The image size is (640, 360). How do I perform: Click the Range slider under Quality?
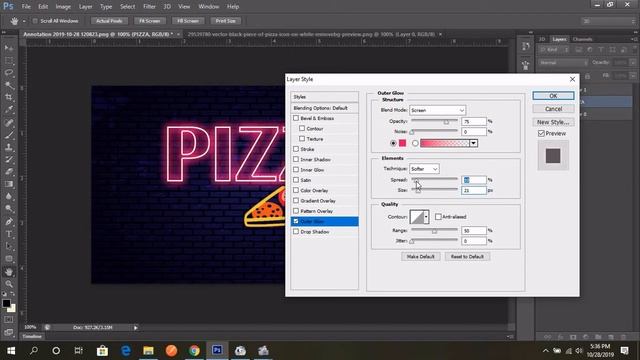coord(434,230)
